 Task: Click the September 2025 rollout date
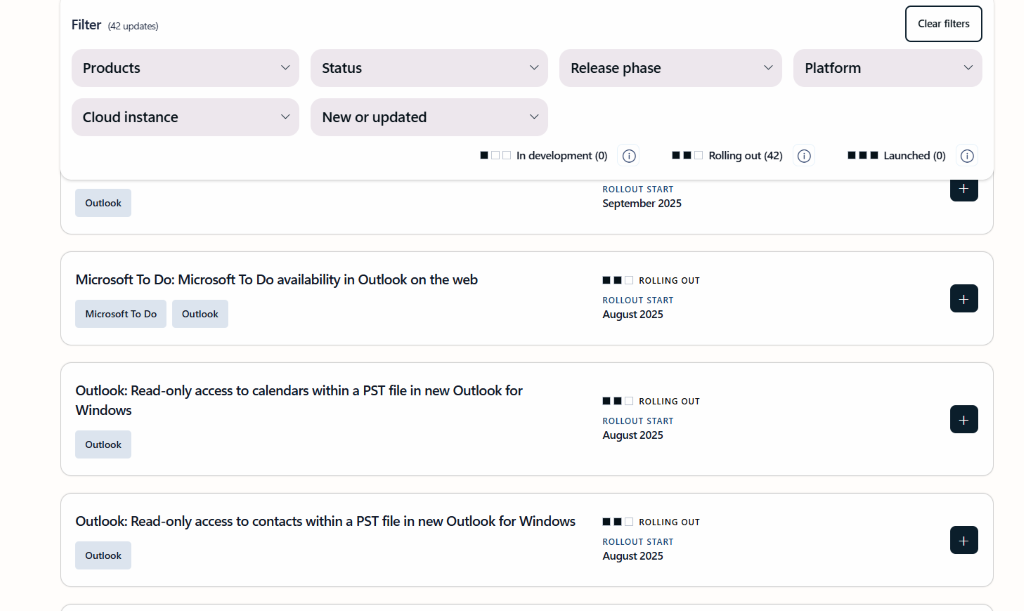click(642, 203)
